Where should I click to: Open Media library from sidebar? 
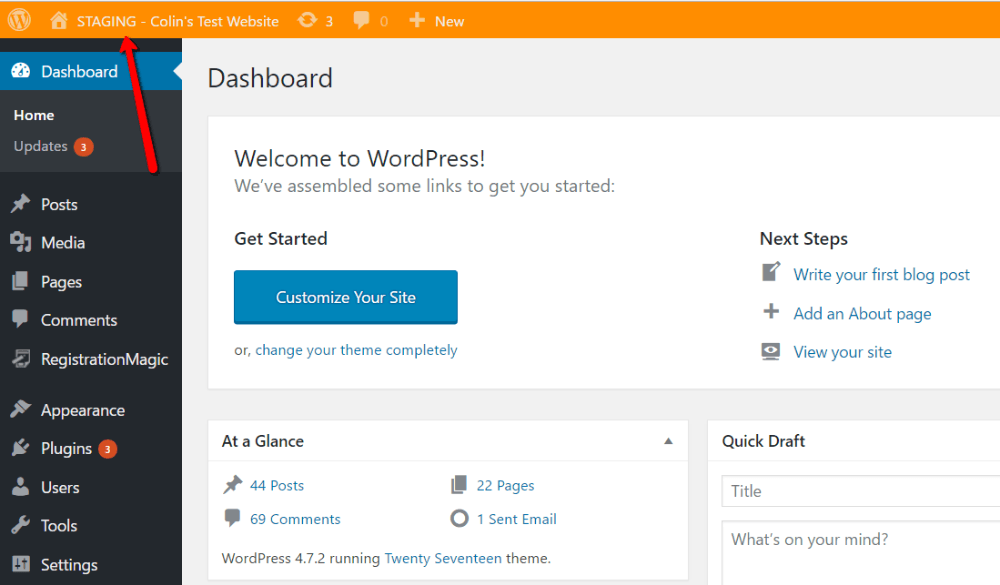pyautogui.click(x=62, y=243)
